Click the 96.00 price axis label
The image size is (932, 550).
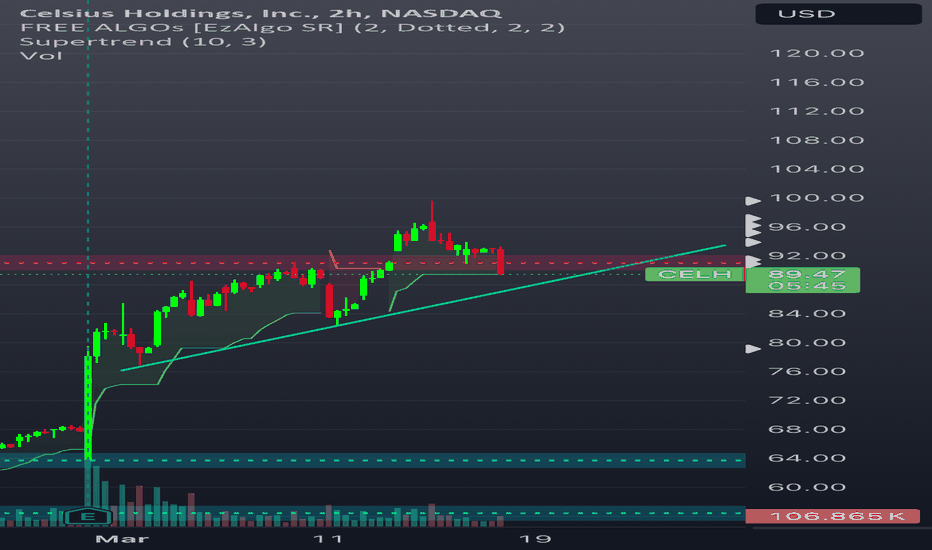[807, 227]
